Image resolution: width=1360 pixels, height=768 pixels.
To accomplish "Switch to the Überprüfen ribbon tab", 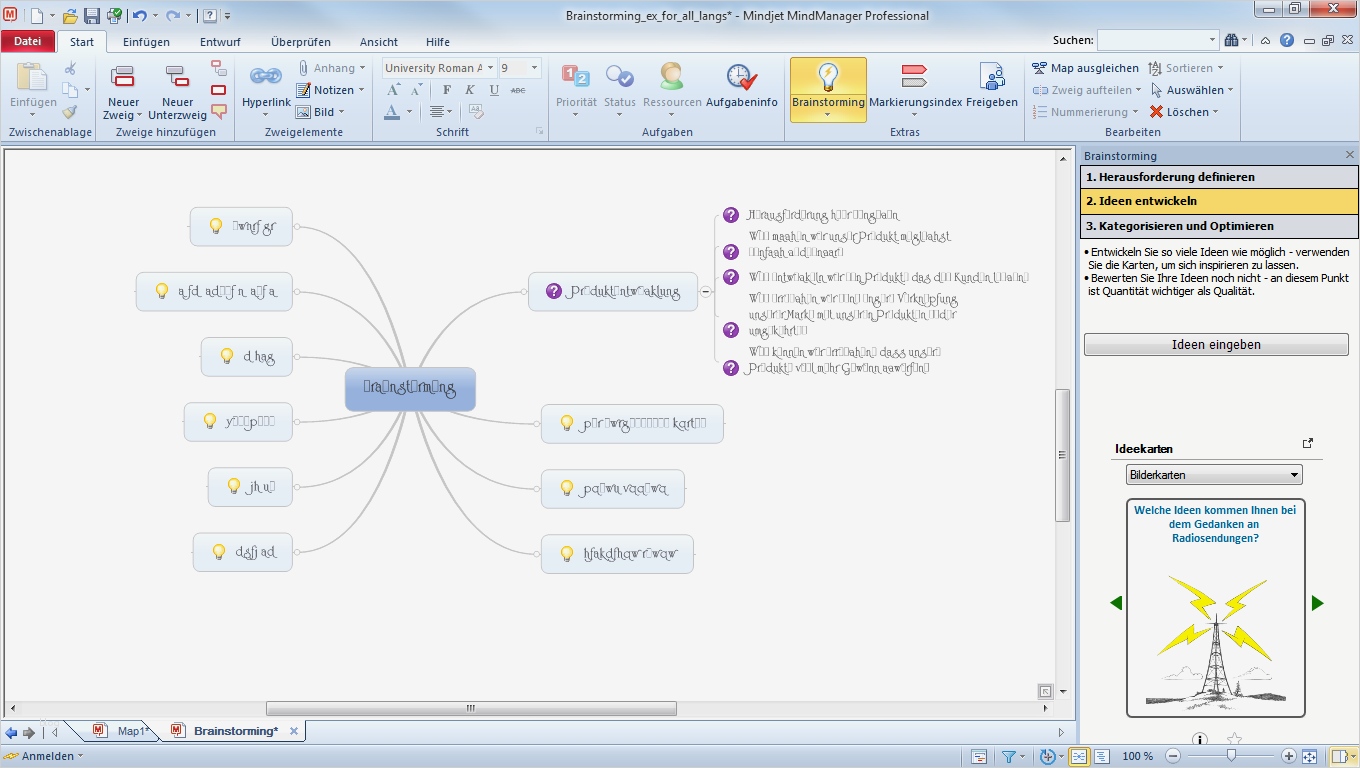I will click(x=301, y=42).
